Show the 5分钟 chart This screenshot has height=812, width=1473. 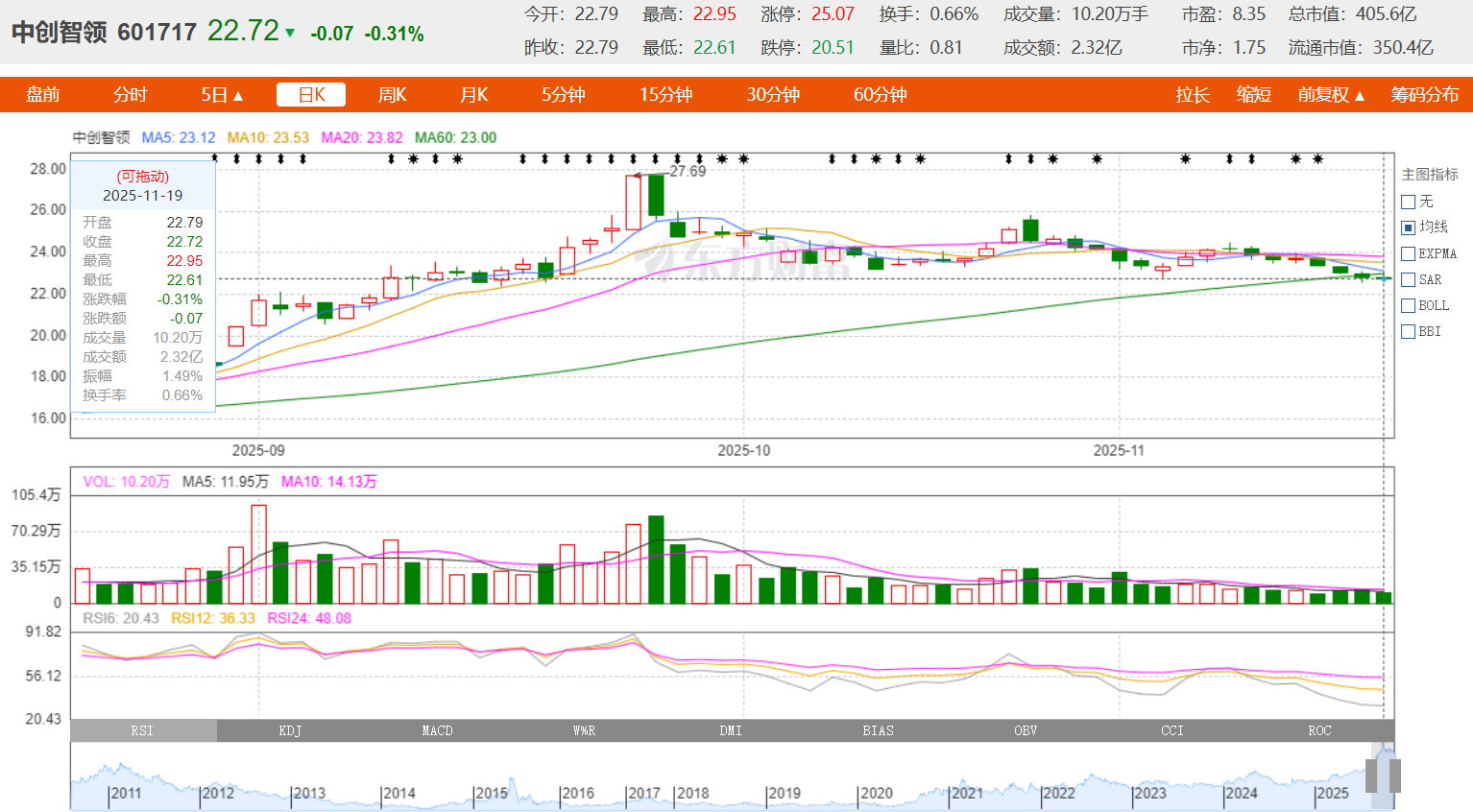(563, 95)
